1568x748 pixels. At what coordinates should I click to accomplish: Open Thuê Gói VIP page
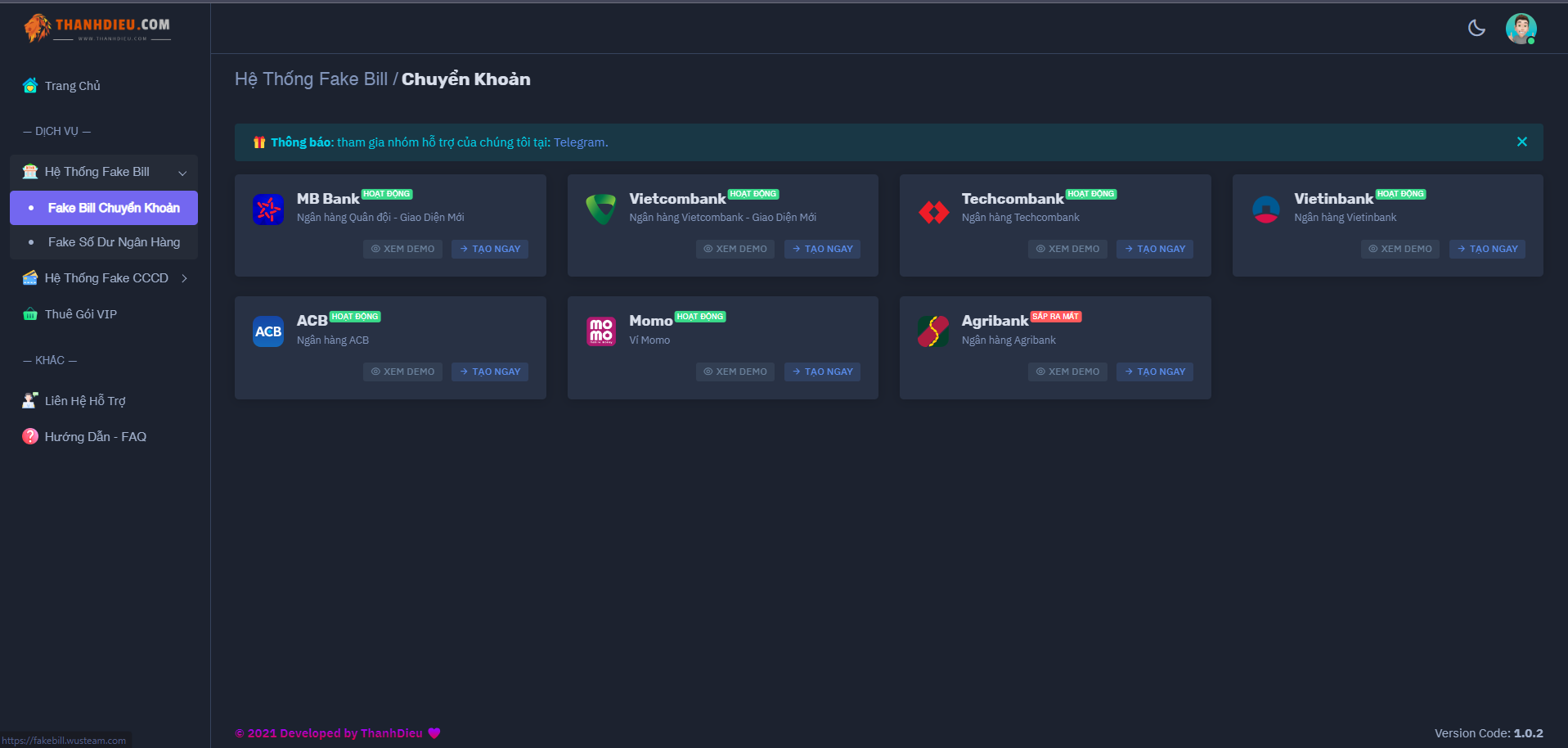point(80,314)
